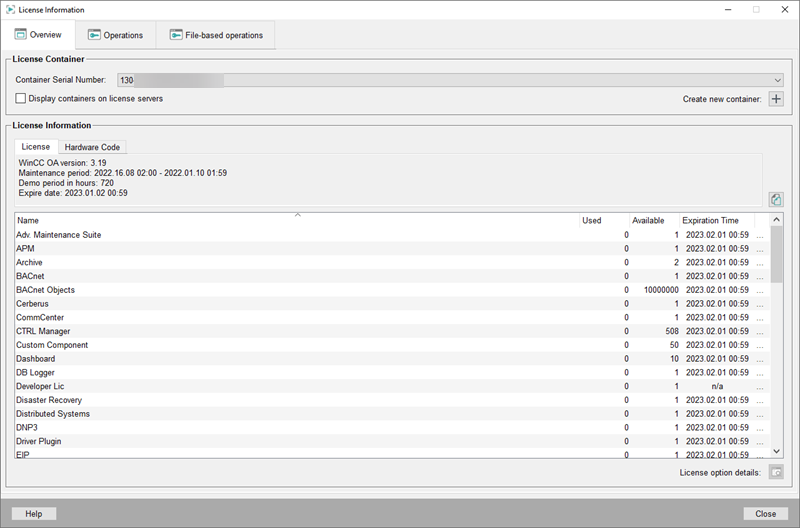Screen dimensions: 800x528
Task: Select the DNP3 license row
Action: coord(392,428)
